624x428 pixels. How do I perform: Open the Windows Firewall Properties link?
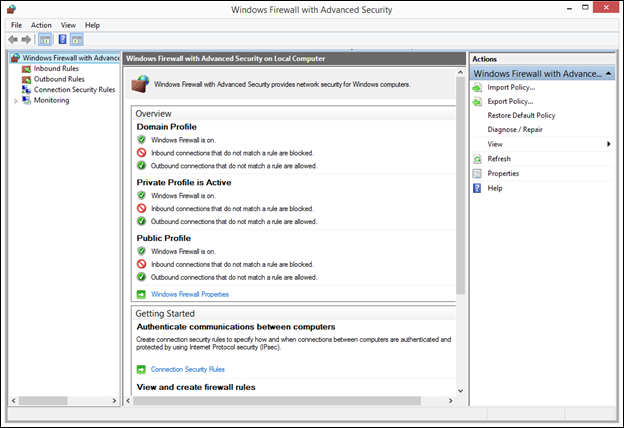[190, 294]
